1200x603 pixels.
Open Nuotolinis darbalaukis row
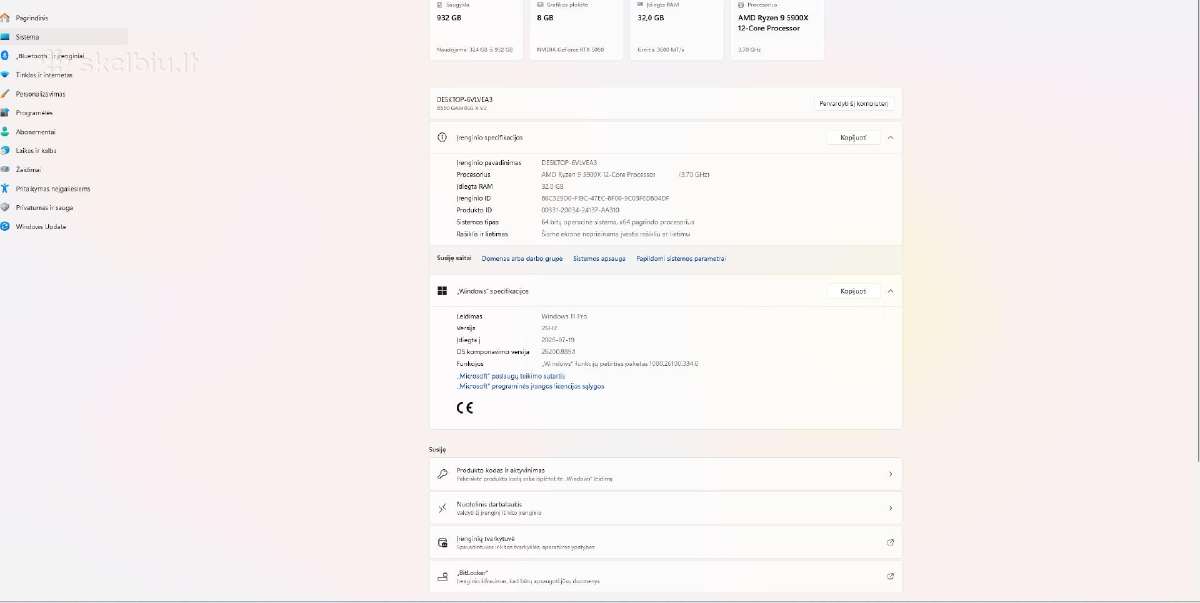665,508
